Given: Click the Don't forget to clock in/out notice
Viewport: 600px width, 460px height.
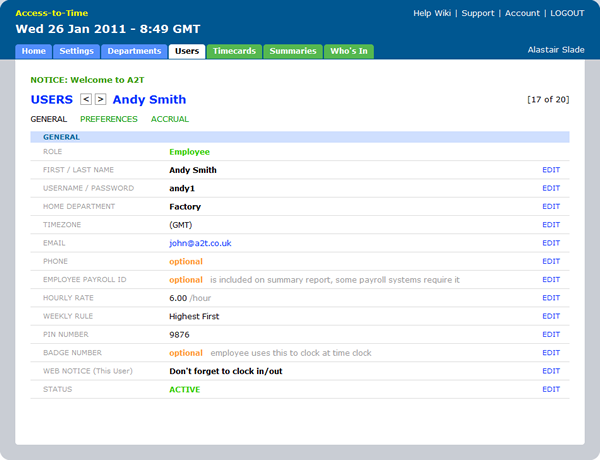Looking at the screenshot, I should click(226, 371).
